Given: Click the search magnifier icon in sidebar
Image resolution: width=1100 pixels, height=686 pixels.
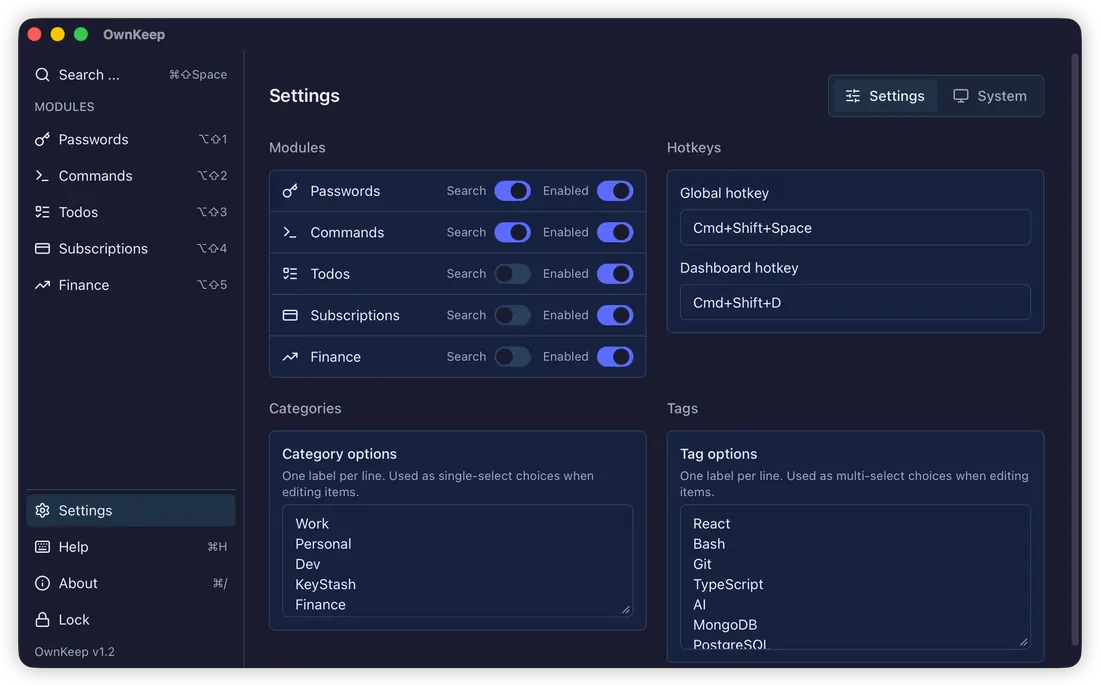Looking at the screenshot, I should 42,74.
